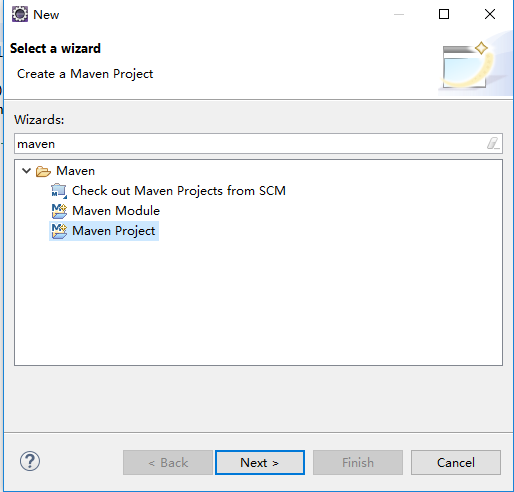Click the Maven Module wizard icon
Image resolution: width=514 pixels, height=492 pixels.
click(x=59, y=211)
